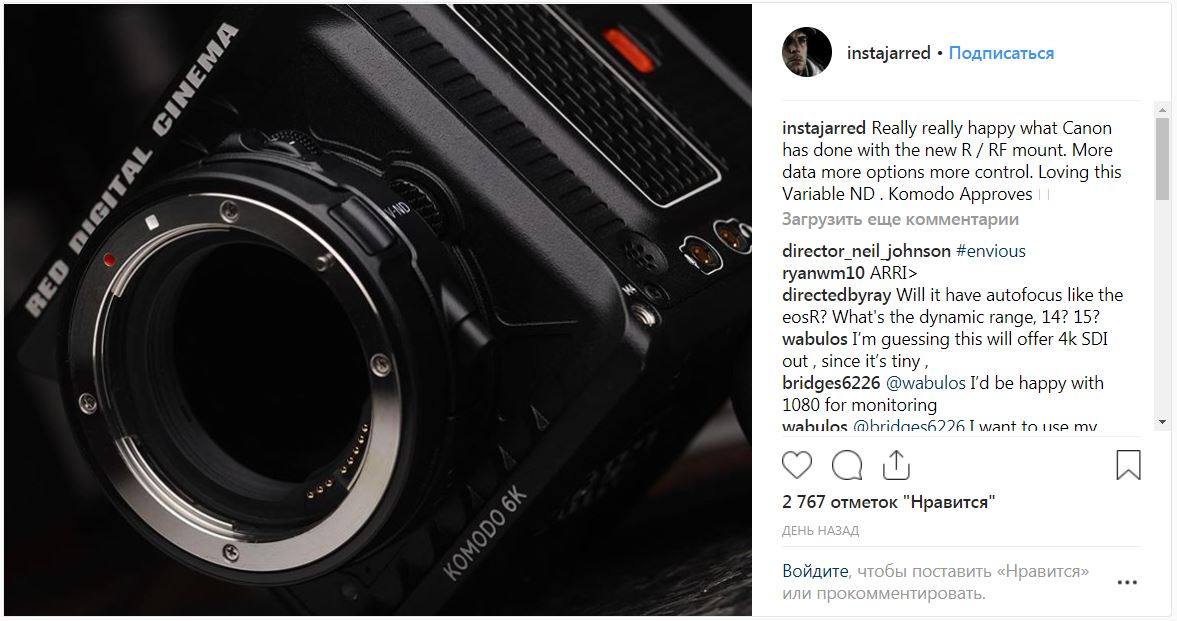Open the three-dot more options menu
Image resolution: width=1177 pixels, height=621 pixels.
click(1127, 582)
